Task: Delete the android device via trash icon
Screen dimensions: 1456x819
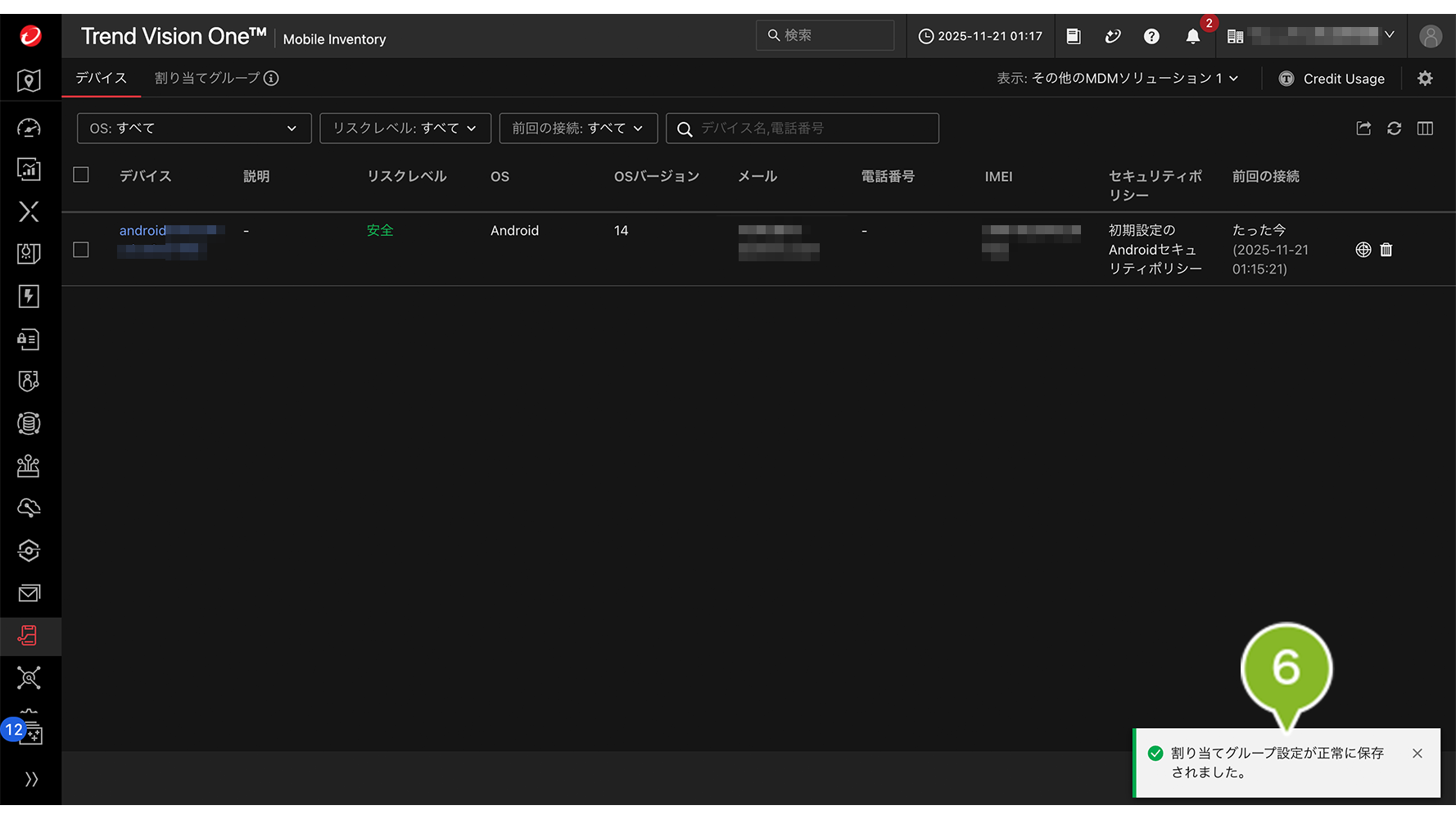Action: 1386,250
